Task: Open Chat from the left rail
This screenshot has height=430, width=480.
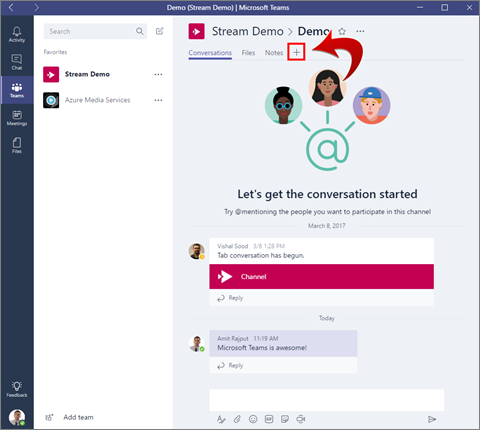Action: click(x=17, y=62)
